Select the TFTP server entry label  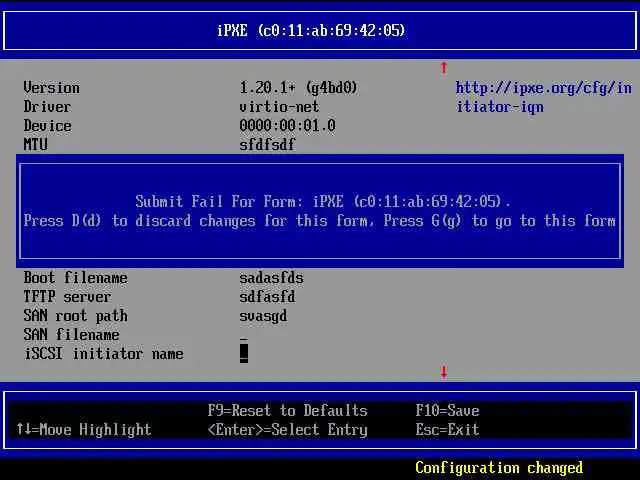click(67, 296)
